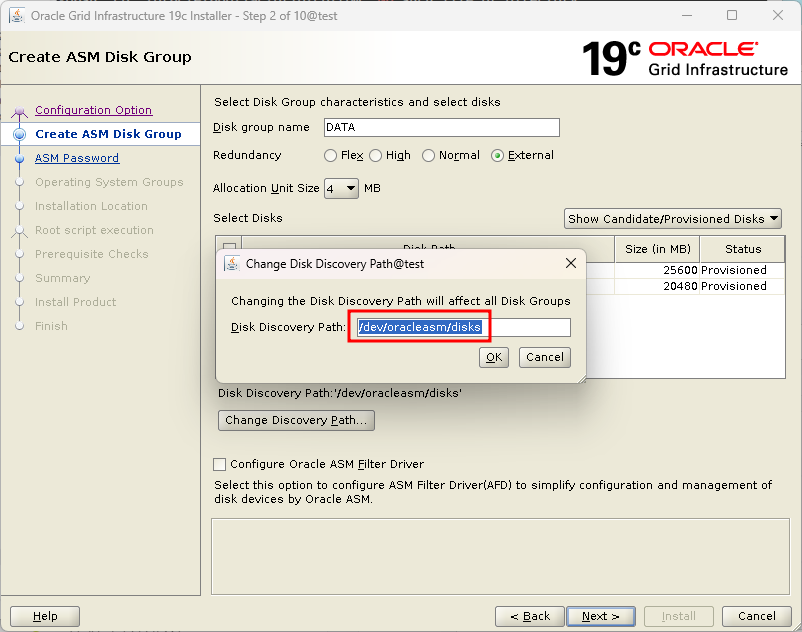This screenshot has height=632, width=802.
Task: Click the Size (in MB) column header
Action: pos(657,249)
